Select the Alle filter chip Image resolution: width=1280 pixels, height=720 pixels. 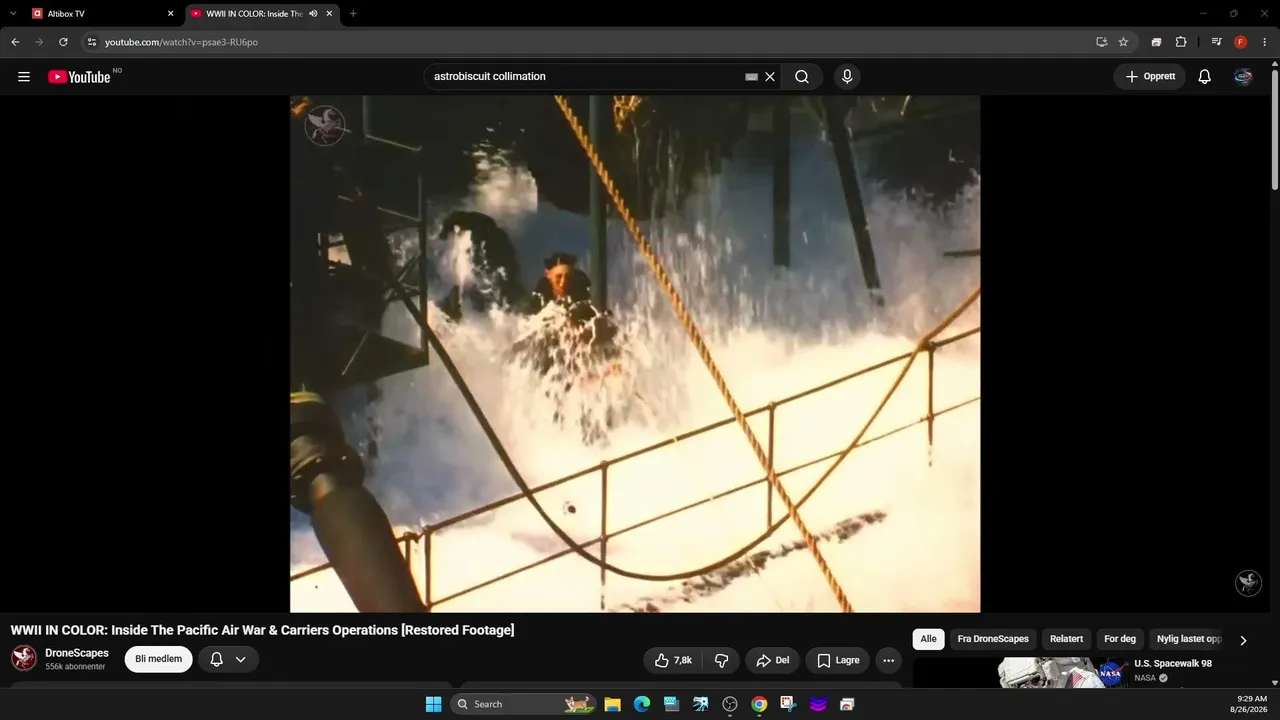click(x=928, y=639)
